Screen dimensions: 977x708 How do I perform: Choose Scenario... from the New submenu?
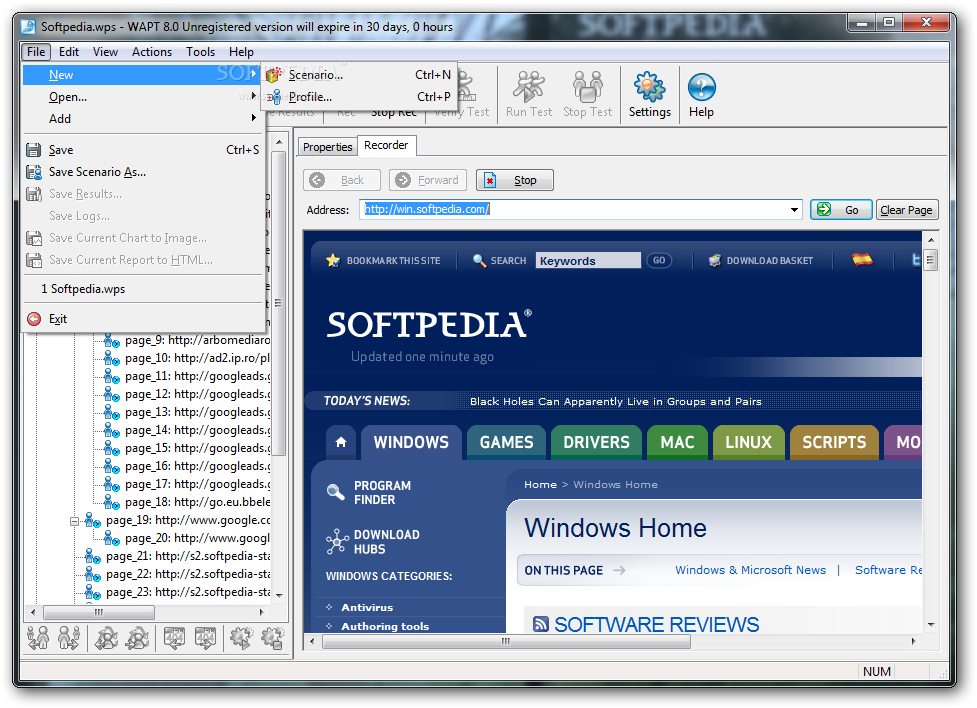pyautogui.click(x=358, y=75)
